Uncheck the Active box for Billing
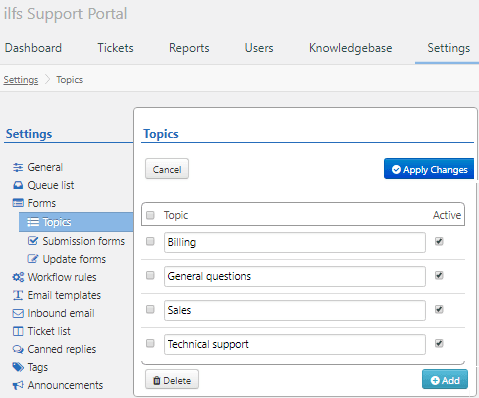This screenshot has width=479, height=398. [439, 241]
